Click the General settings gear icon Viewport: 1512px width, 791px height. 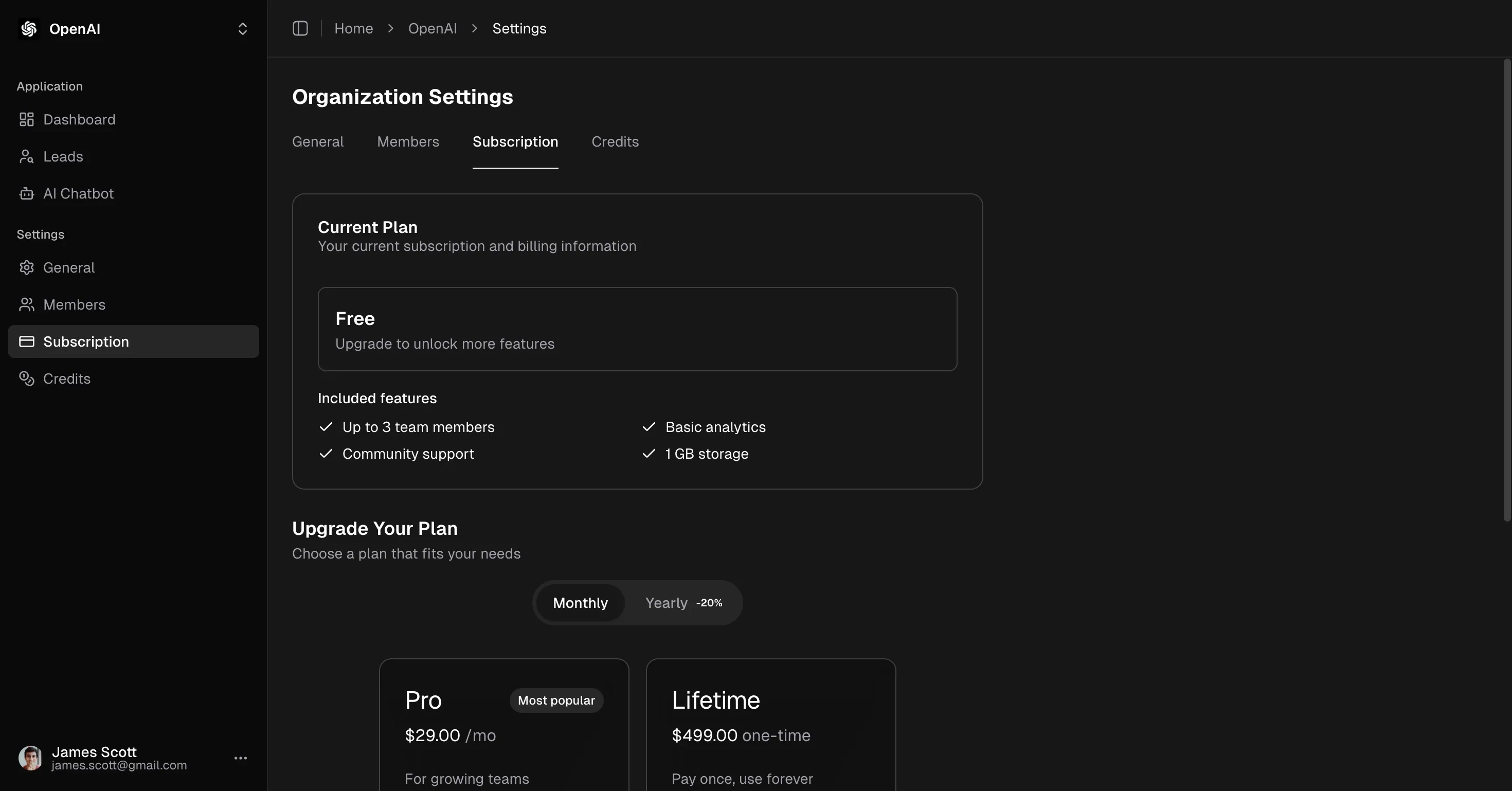tap(26, 267)
